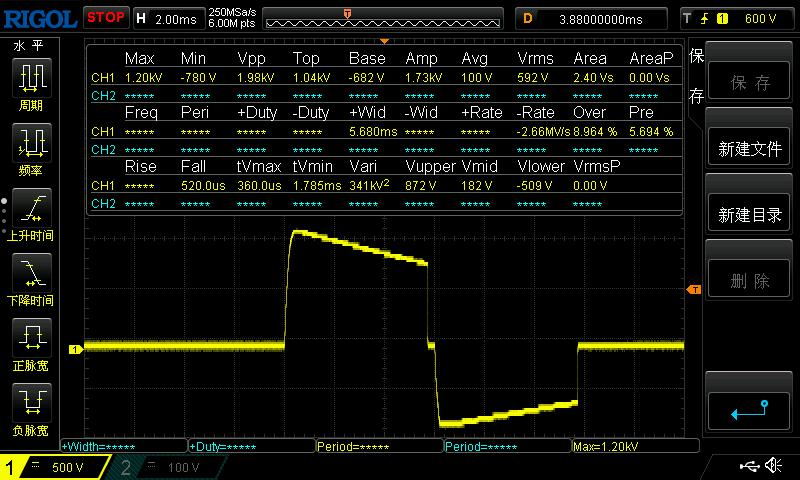Viewport: 800px width, 480px height.
Task: Click the CH1 Base value -682 V
Action: [x=367, y=78]
